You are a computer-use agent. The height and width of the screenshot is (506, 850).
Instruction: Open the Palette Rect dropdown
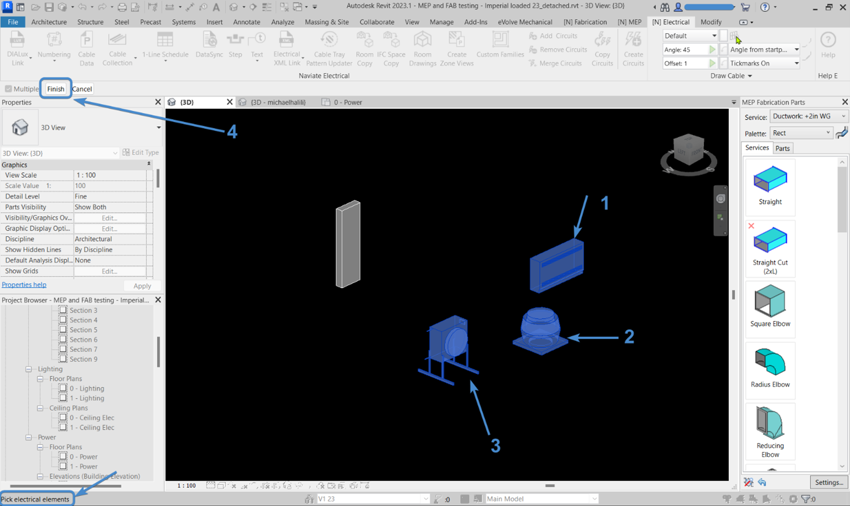click(x=801, y=133)
